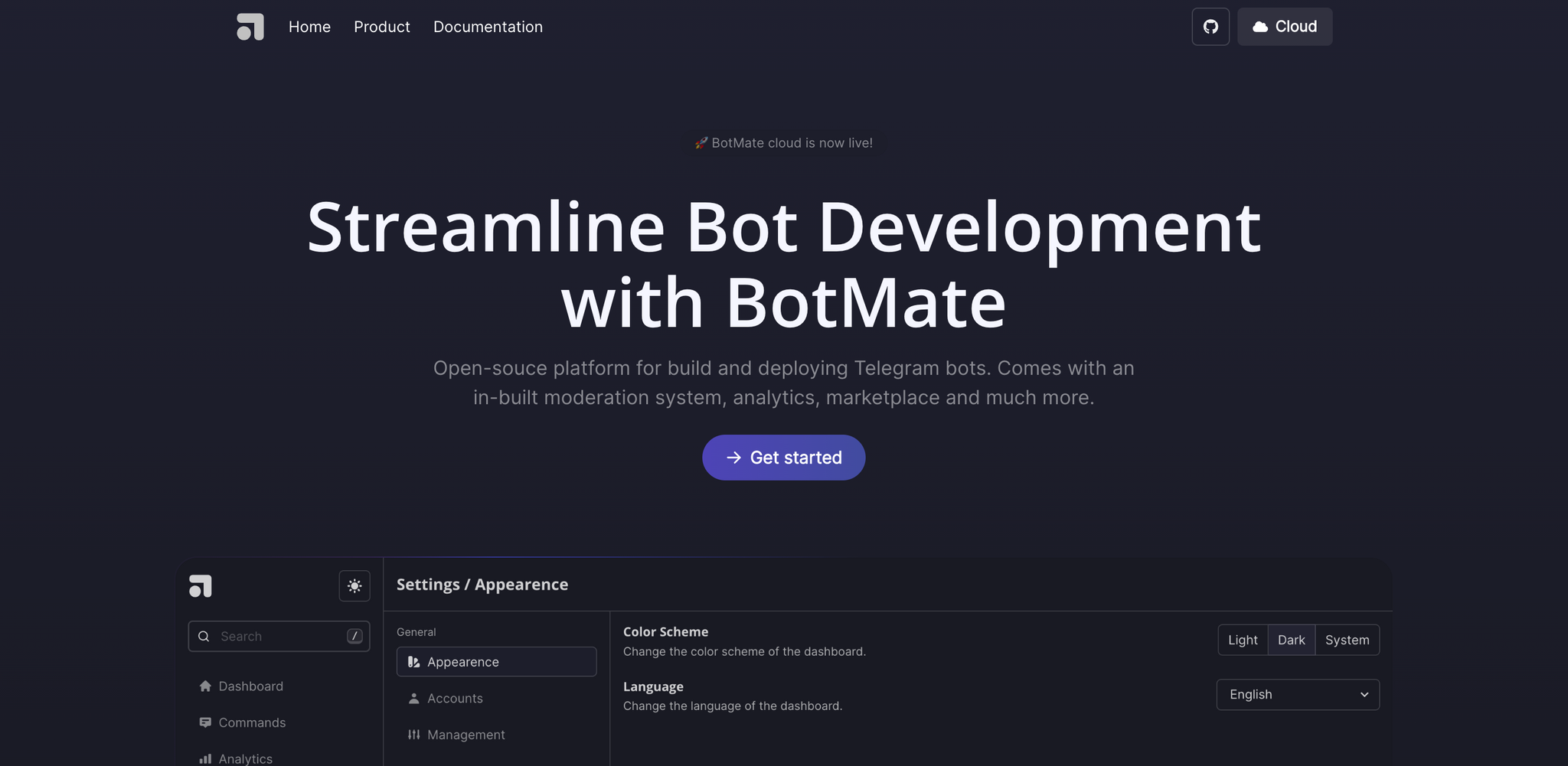This screenshot has width=1568, height=766.
Task: Click the Management sliders icon
Action: [413, 734]
